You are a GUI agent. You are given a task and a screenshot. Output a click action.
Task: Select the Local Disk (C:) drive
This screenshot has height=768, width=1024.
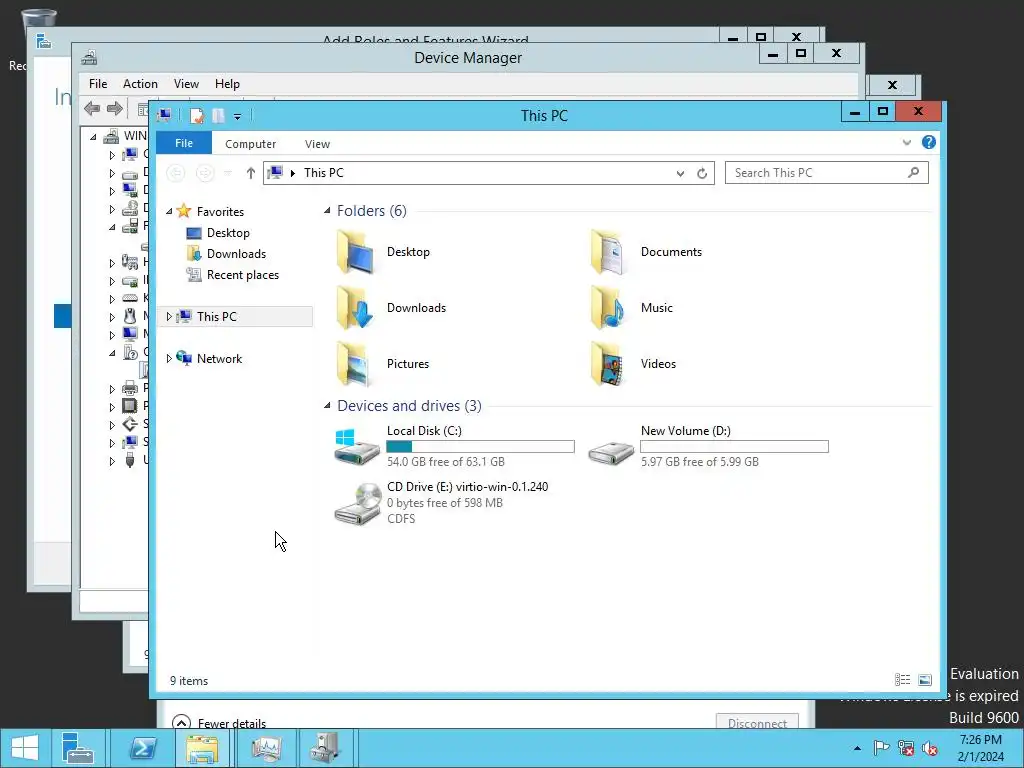click(455, 446)
